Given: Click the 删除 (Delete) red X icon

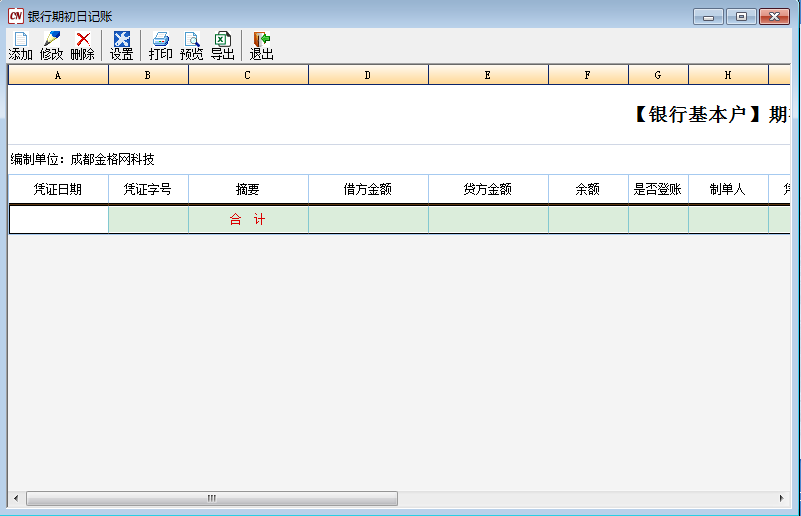Looking at the screenshot, I should [x=82, y=46].
